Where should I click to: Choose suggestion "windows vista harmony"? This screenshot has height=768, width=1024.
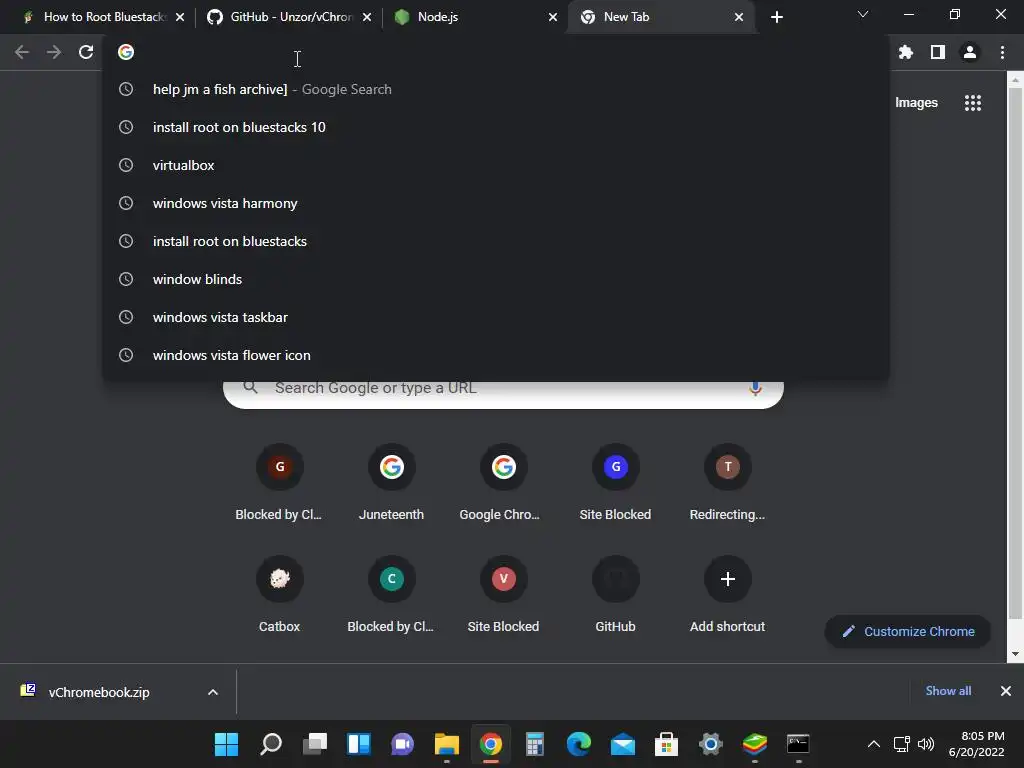pyautogui.click(x=496, y=203)
